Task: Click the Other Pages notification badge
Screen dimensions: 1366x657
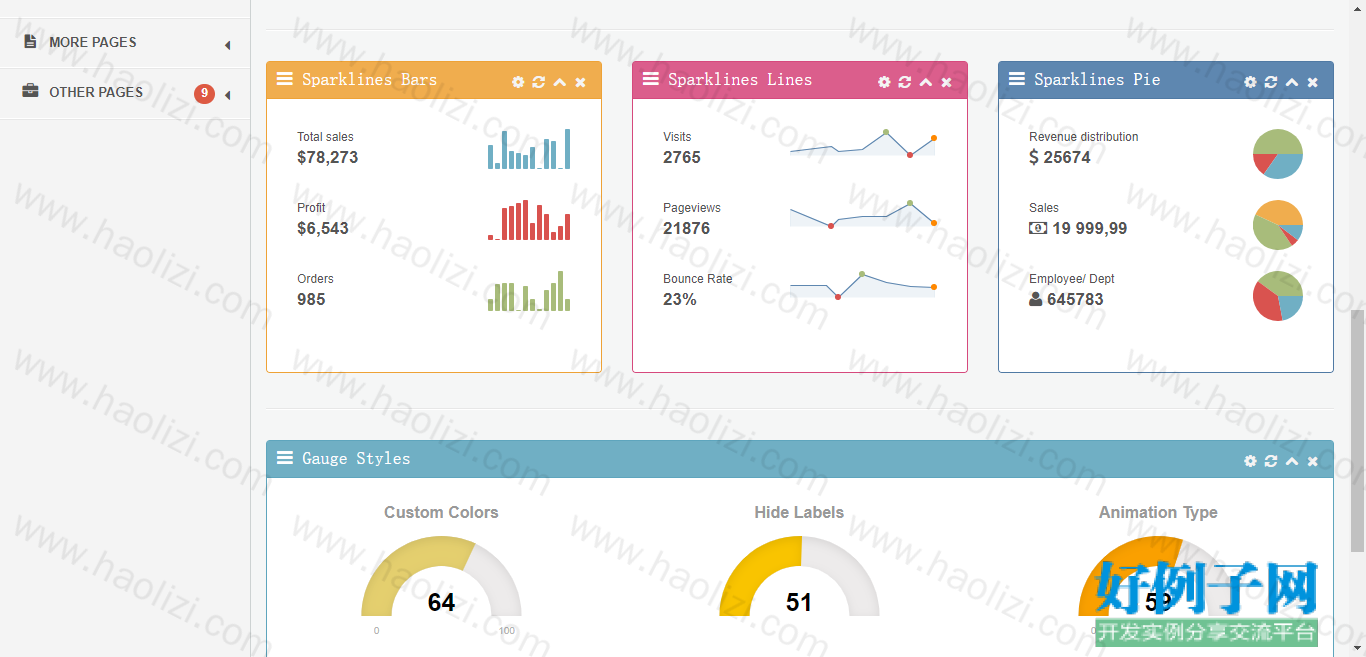Action: coord(204,94)
